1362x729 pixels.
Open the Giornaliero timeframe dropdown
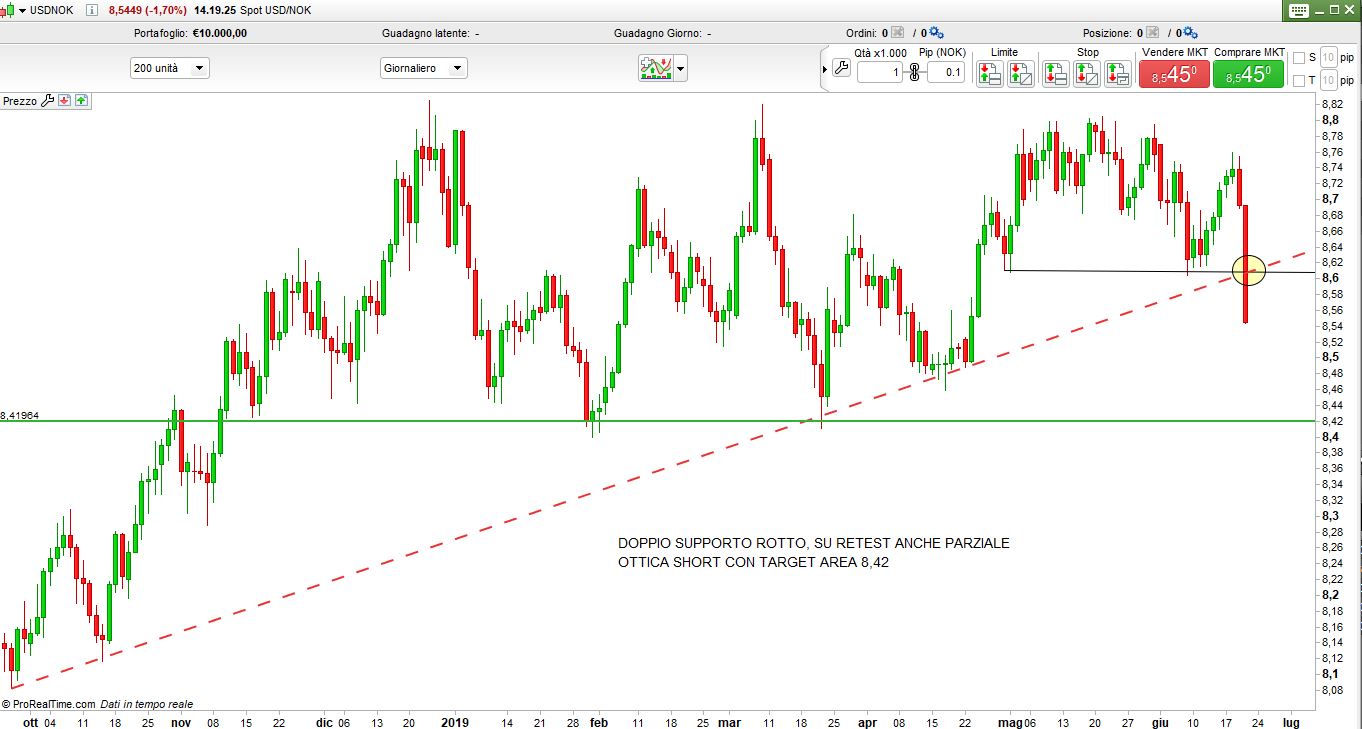(x=423, y=69)
